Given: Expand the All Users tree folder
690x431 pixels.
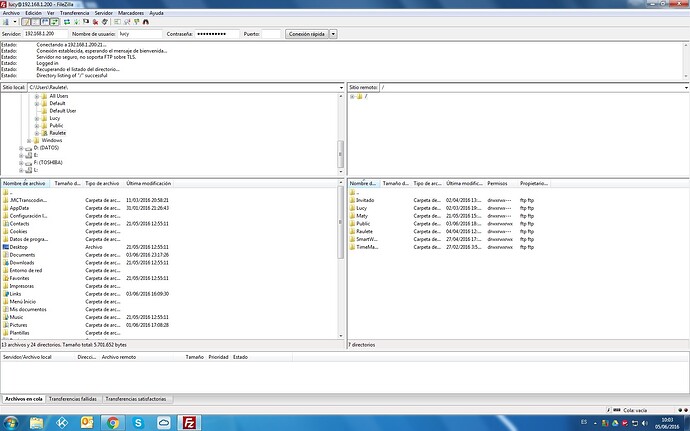Looking at the screenshot, I should (37, 96).
